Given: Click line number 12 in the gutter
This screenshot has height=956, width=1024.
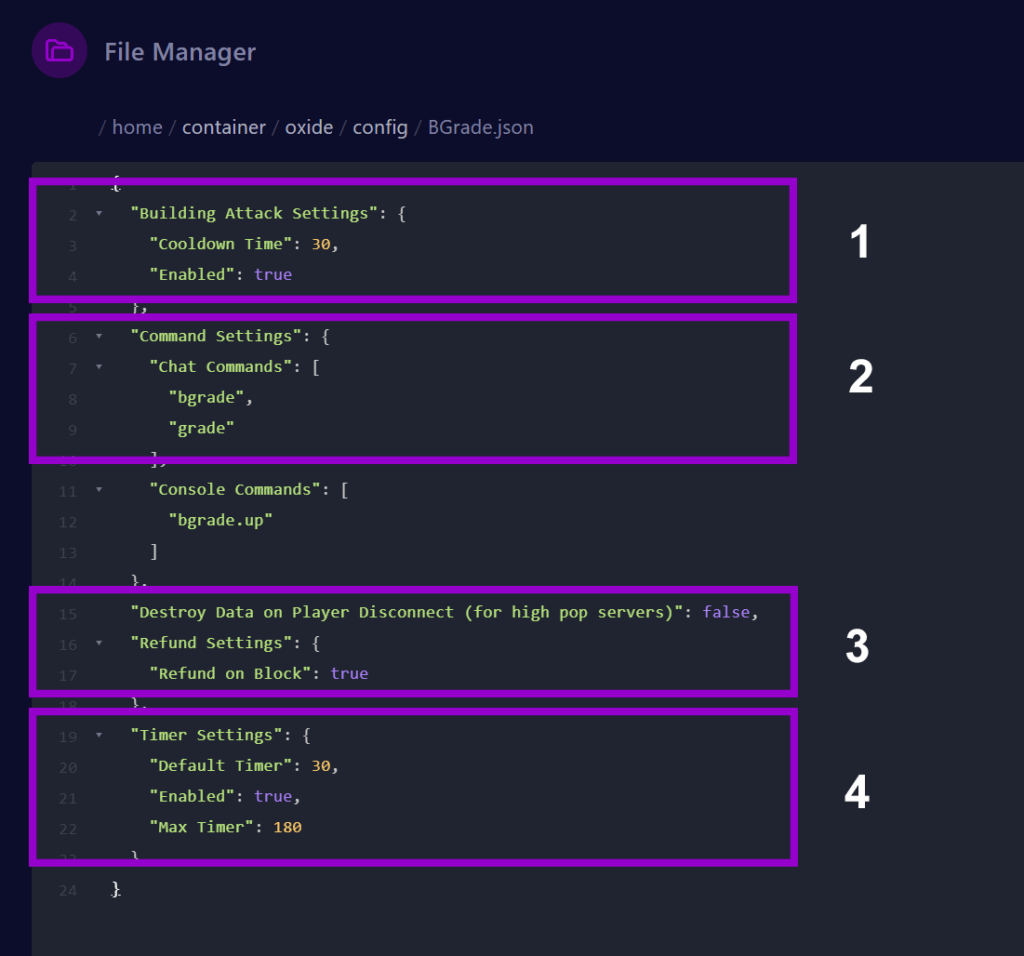Looking at the screenshot, I should pos(67,522).
